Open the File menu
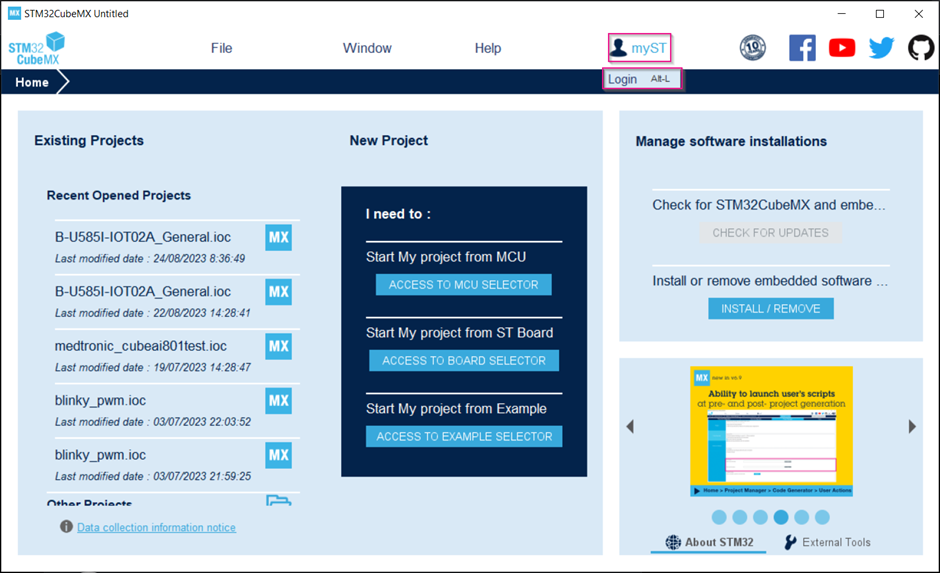The height and width of the screenshot is (573, 940). coord(221,48)
